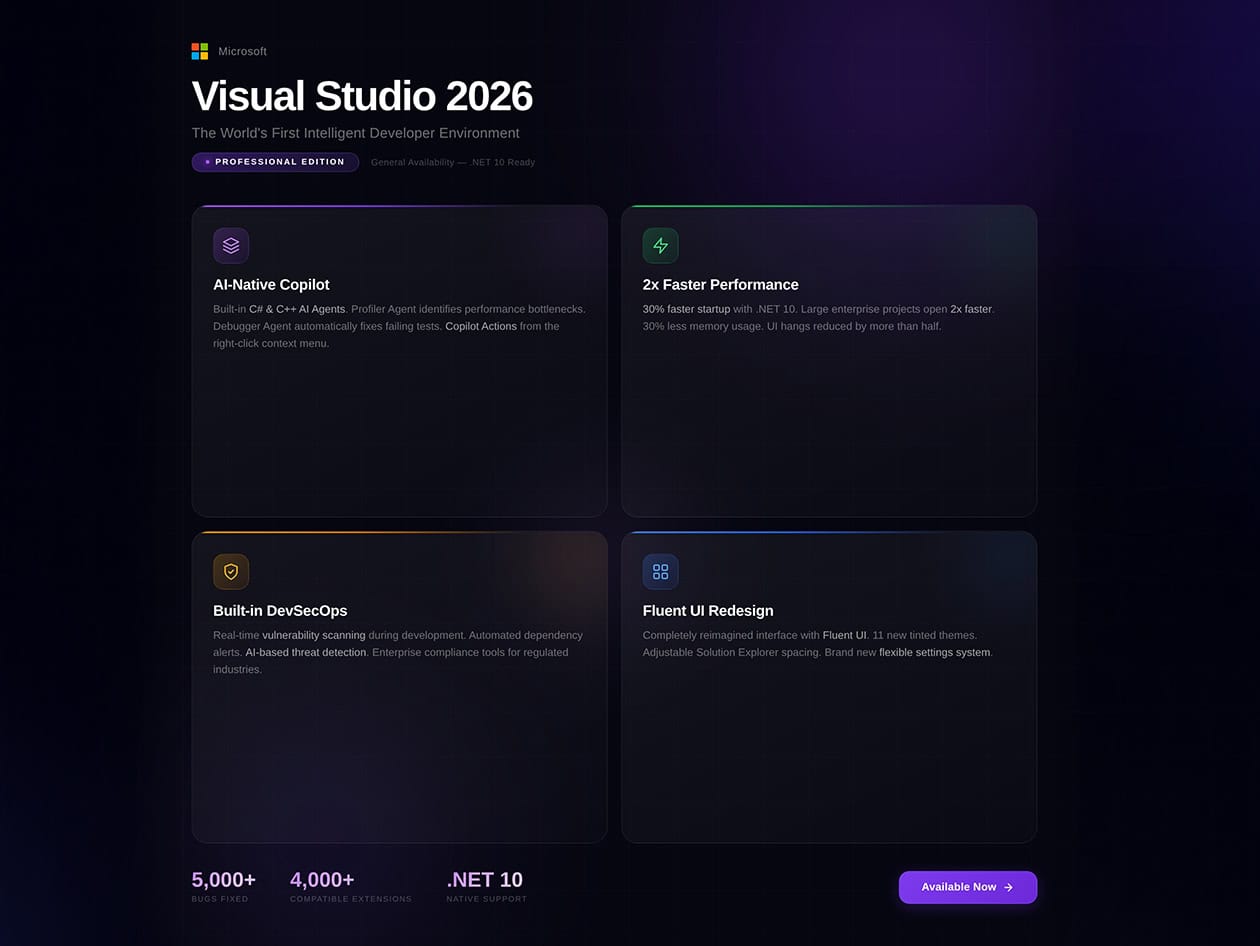Screen dimensions: 1260x946
Task: Click the shield icon on Built-in DevSecOps card
Action: tap(231, 571)
